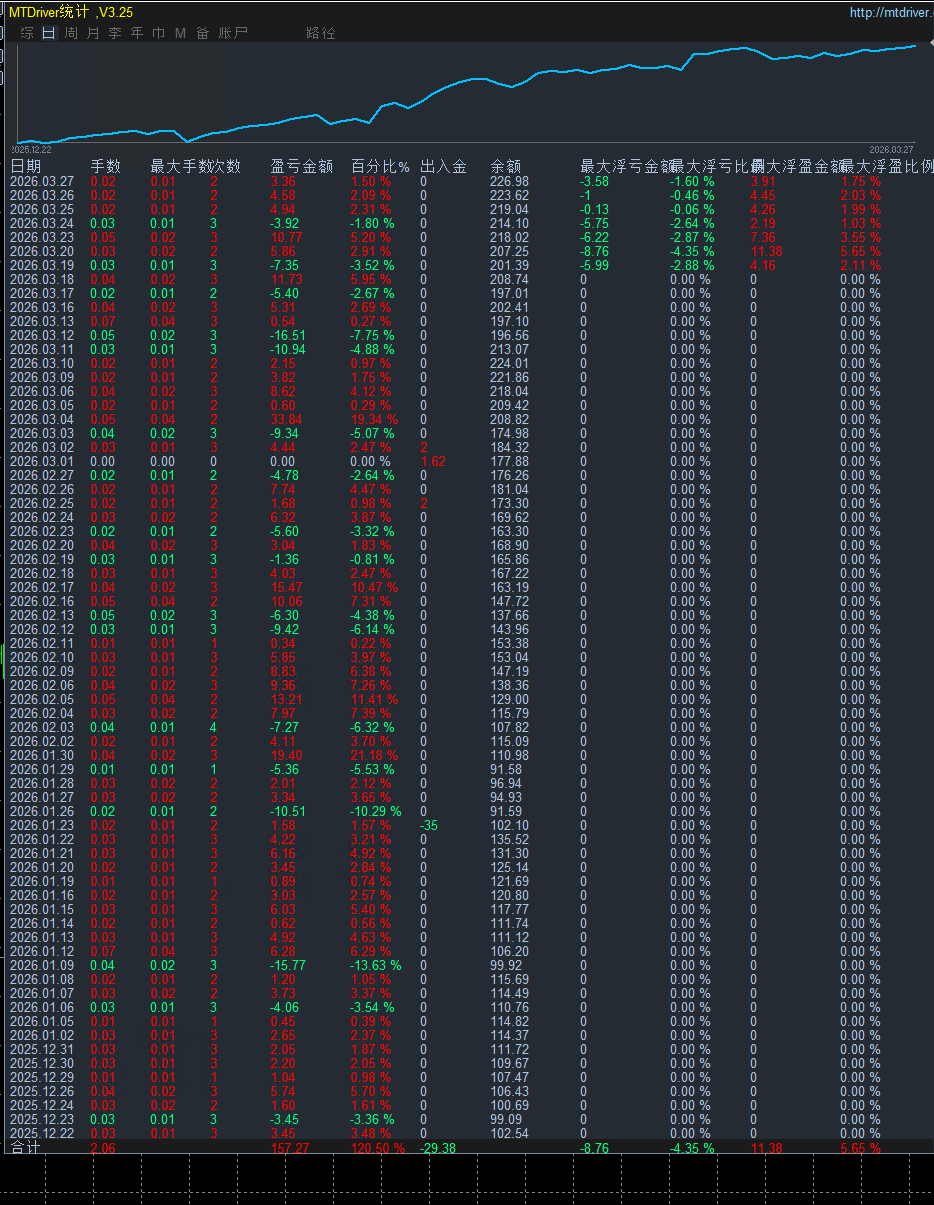Click the 出入金 column header

pos(443,167)
